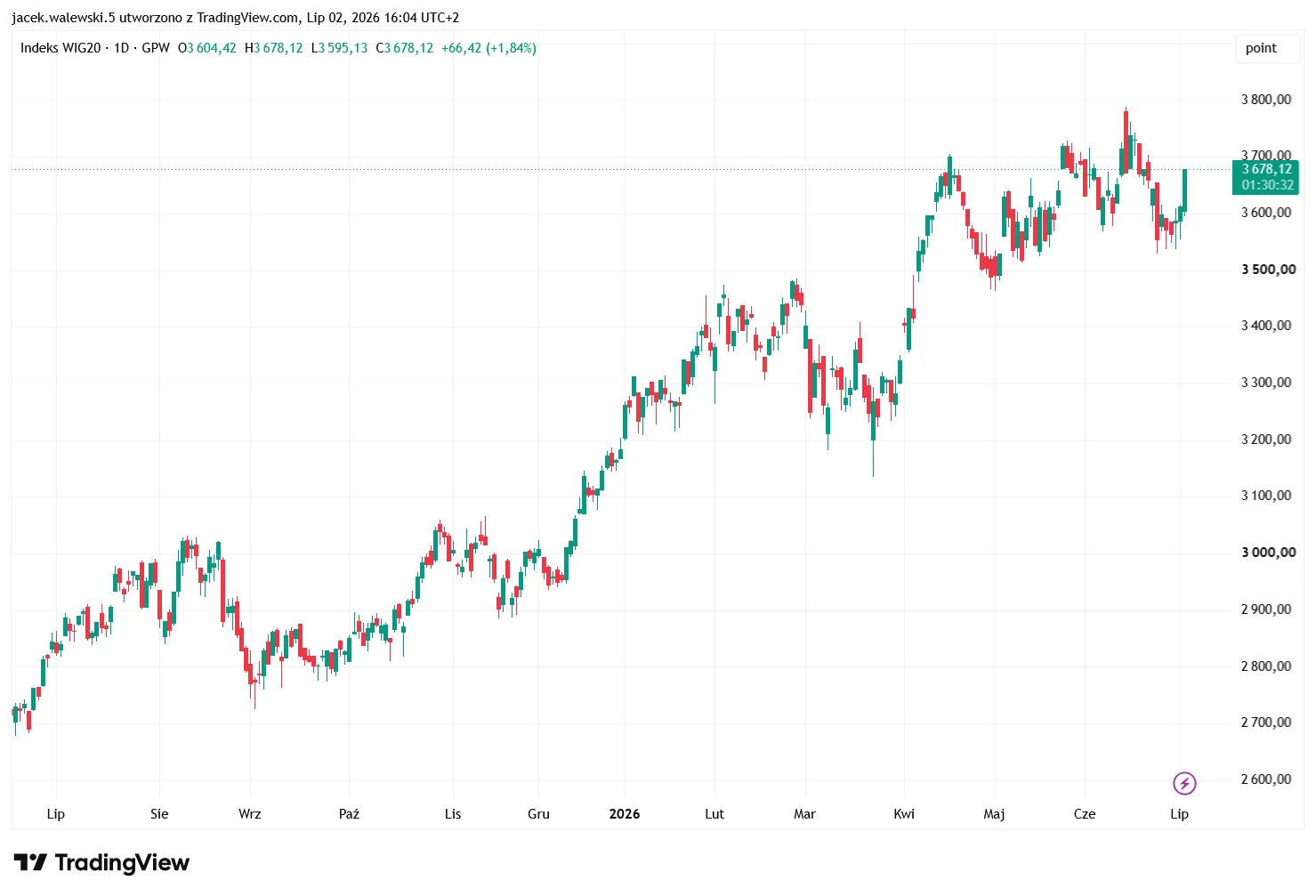Click the 3 000,00 price axis label
Viewport: 1316px width, 896px height.
click(1268, 553)
